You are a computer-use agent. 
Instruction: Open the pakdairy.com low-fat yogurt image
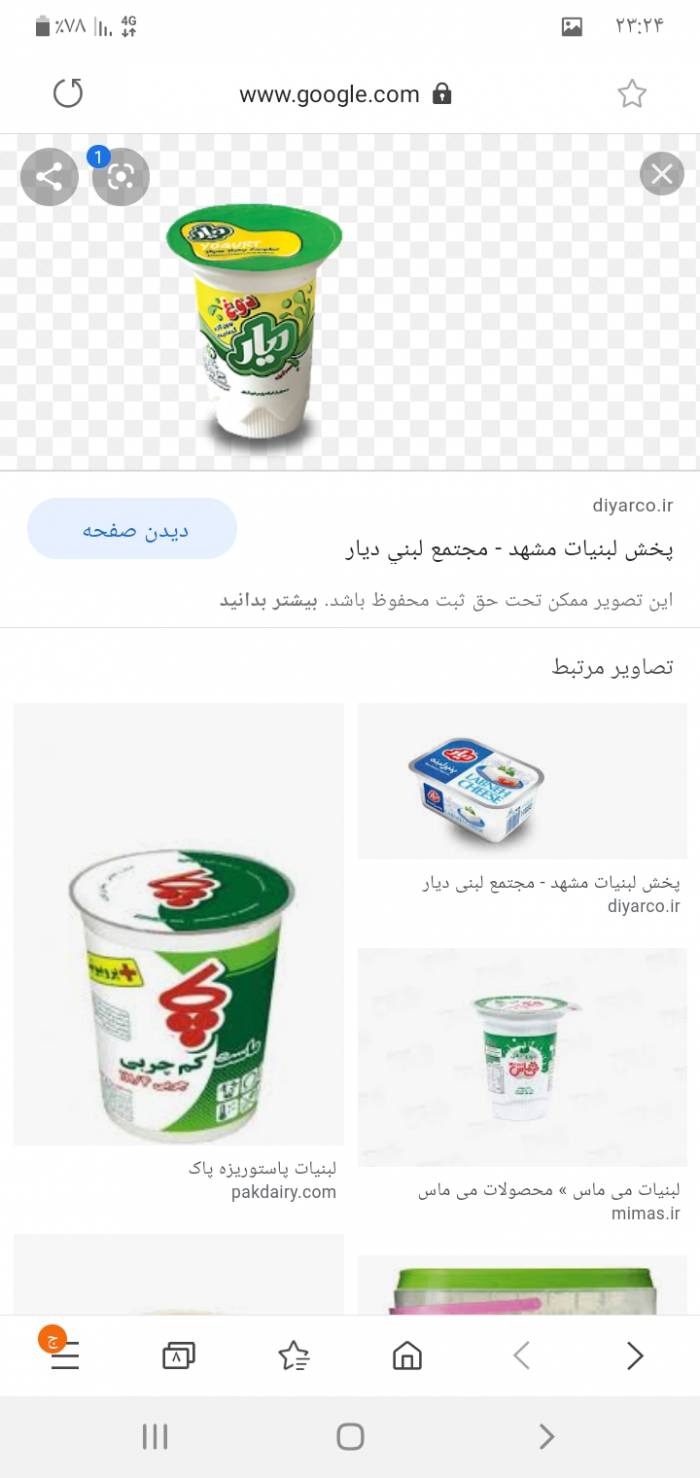click(x=178, y=924)
